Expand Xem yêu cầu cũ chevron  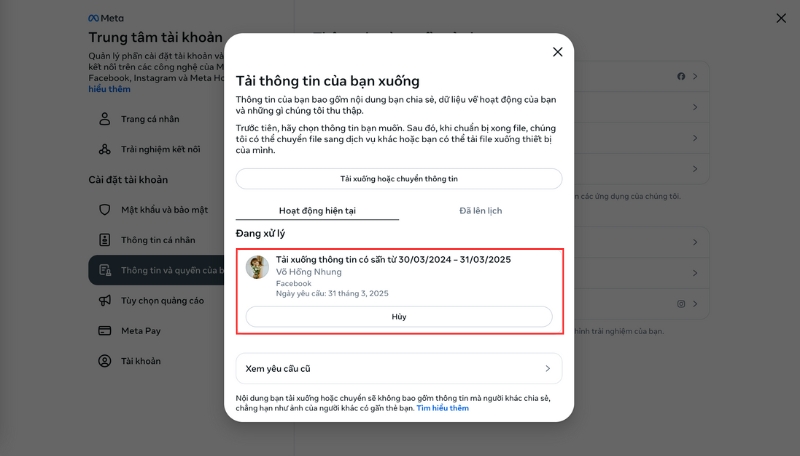(x=547, y=368)
